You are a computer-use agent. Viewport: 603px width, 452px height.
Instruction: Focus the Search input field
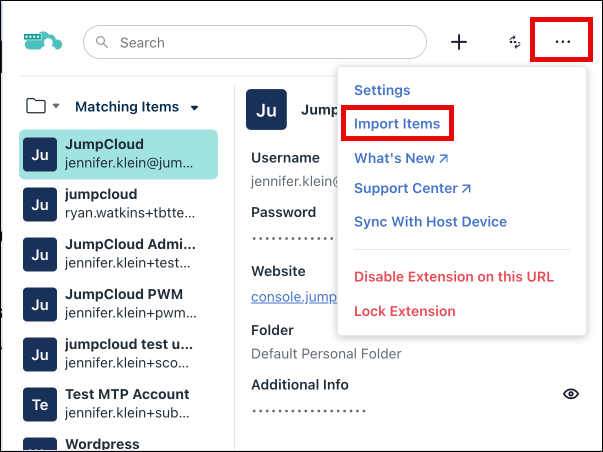[255, 42]
